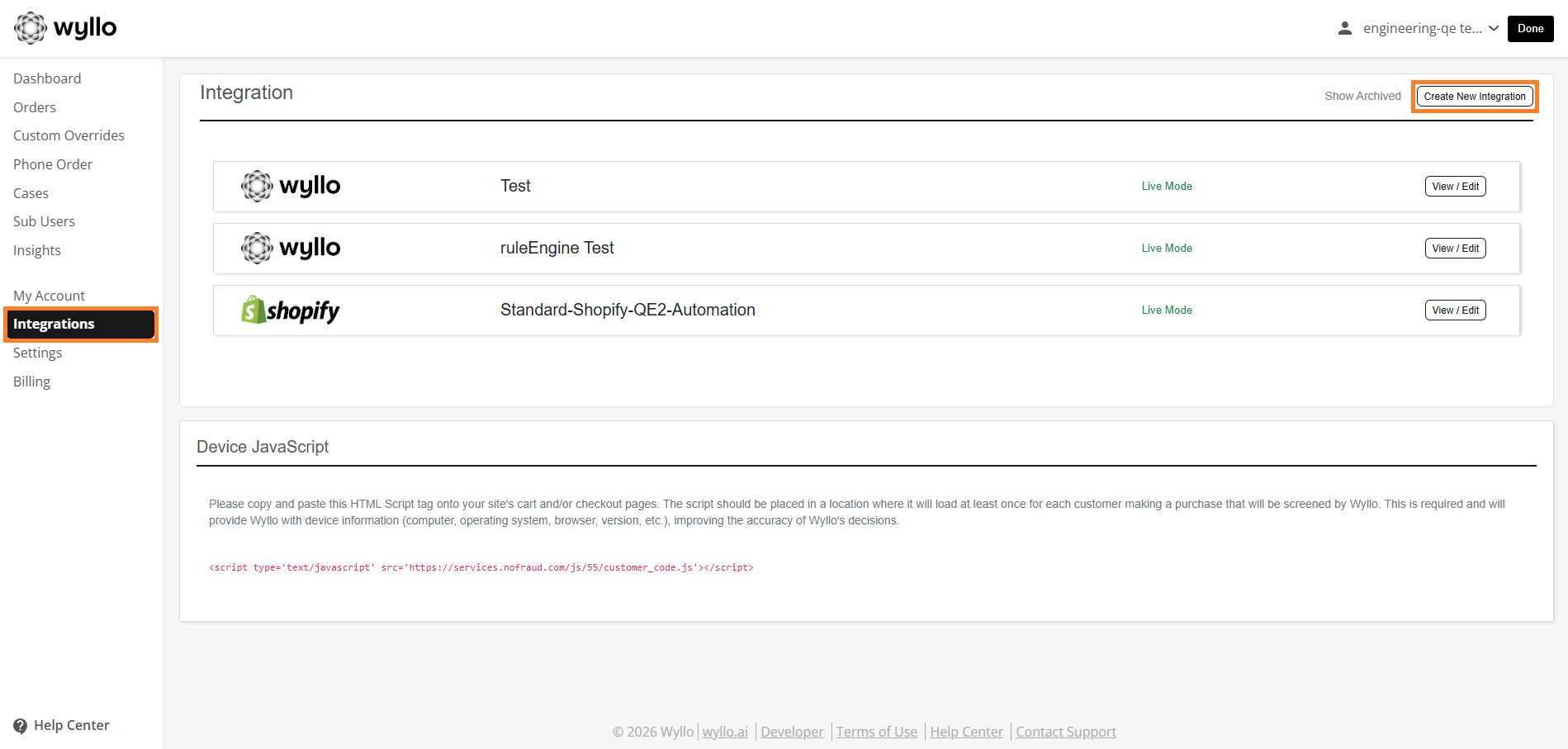Image resolution: width=1568 pixels, height=749 pixels.
Task: Click Contact Support footer link
Action: [x=1066, y=732]
